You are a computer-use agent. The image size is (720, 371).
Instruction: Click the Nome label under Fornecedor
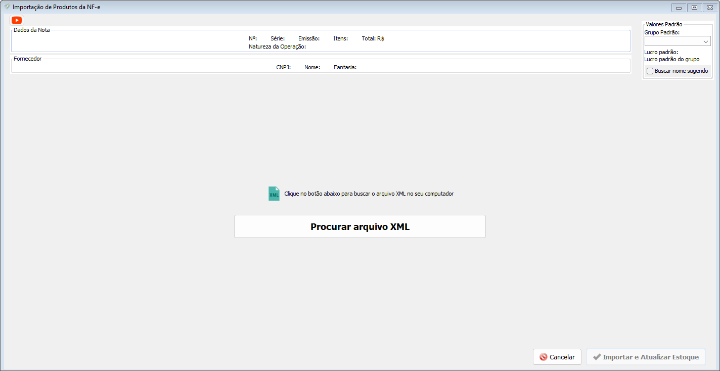pyautogui.click(x=312, y=67)
